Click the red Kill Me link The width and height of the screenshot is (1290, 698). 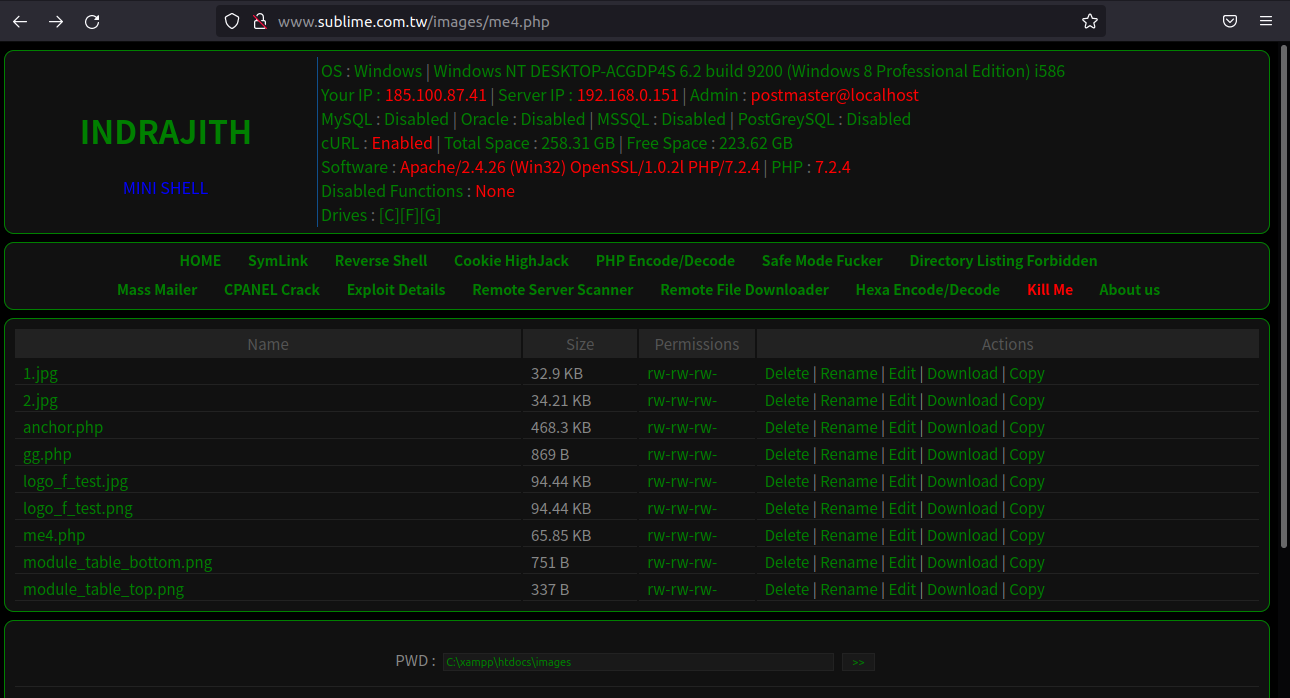[x=1050, y=290]
